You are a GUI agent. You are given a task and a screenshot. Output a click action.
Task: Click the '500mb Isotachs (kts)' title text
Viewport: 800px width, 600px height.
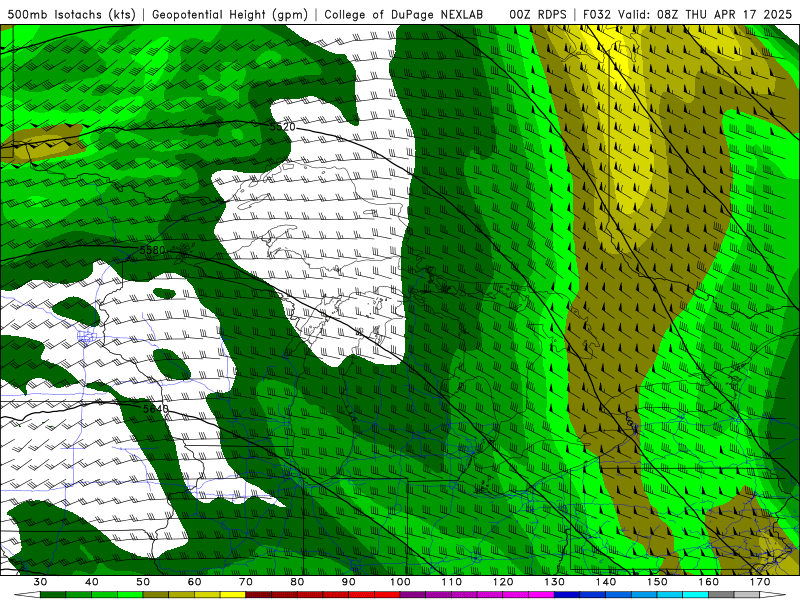[x=71, y=14]
